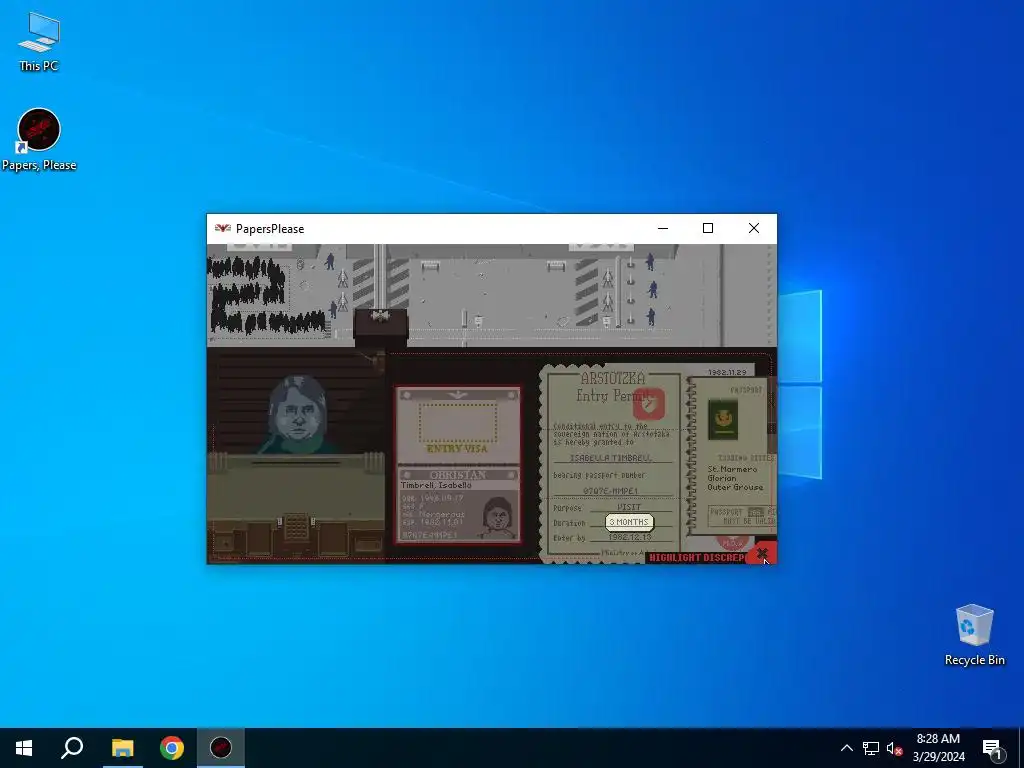Select the Recycle Bin desktop icon

pos(974,635)
